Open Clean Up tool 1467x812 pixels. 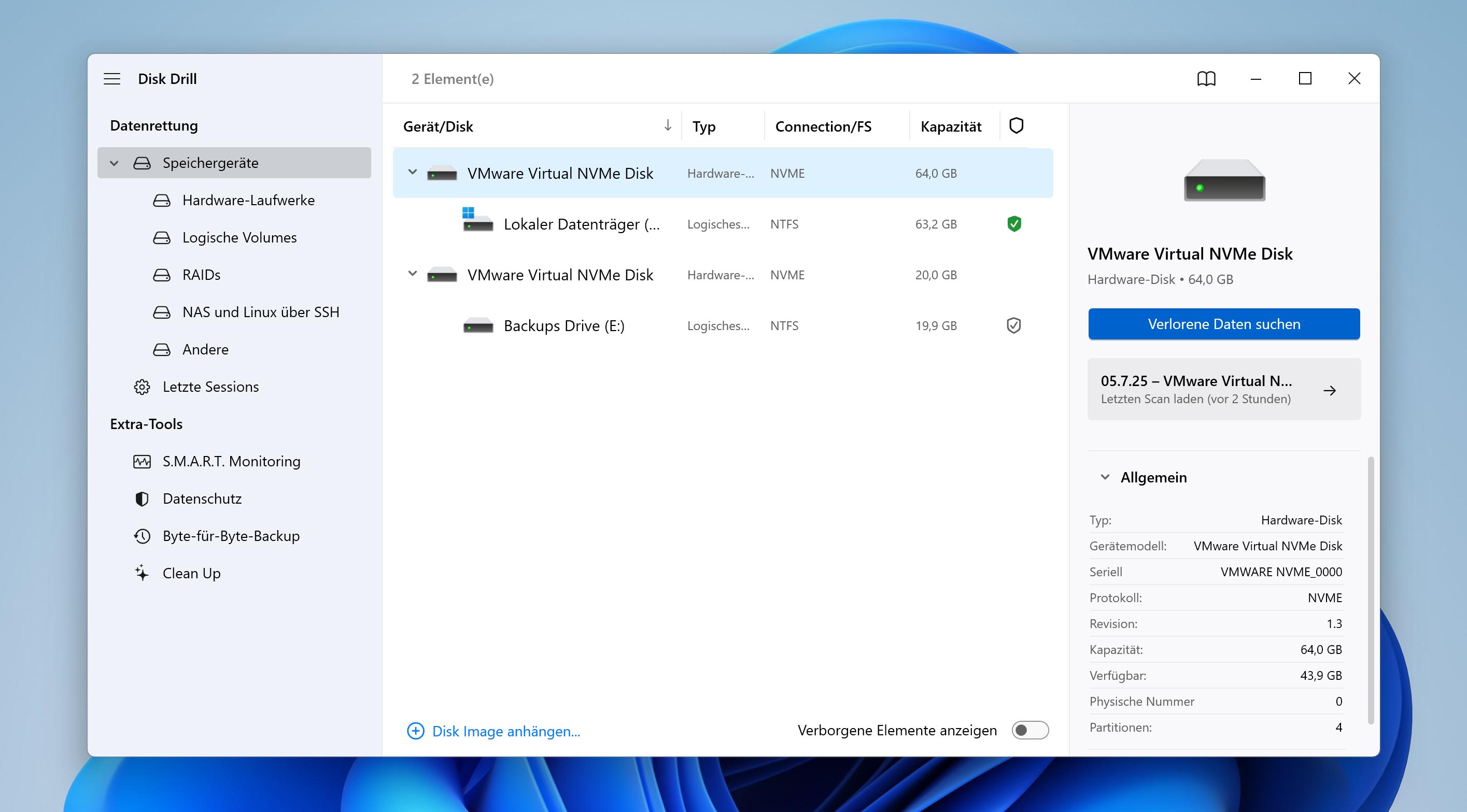[233, 574]
